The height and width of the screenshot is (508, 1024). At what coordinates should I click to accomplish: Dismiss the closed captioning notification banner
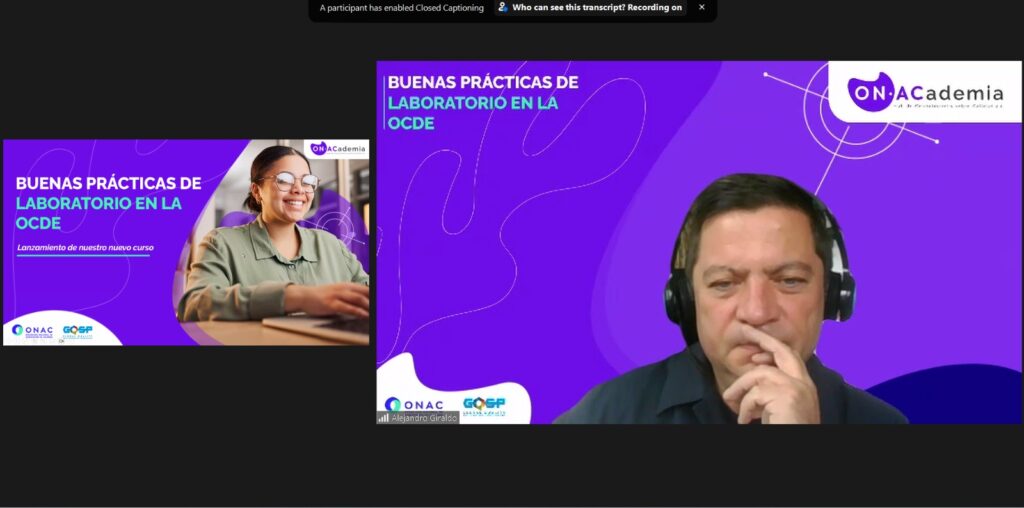(701, 7)
